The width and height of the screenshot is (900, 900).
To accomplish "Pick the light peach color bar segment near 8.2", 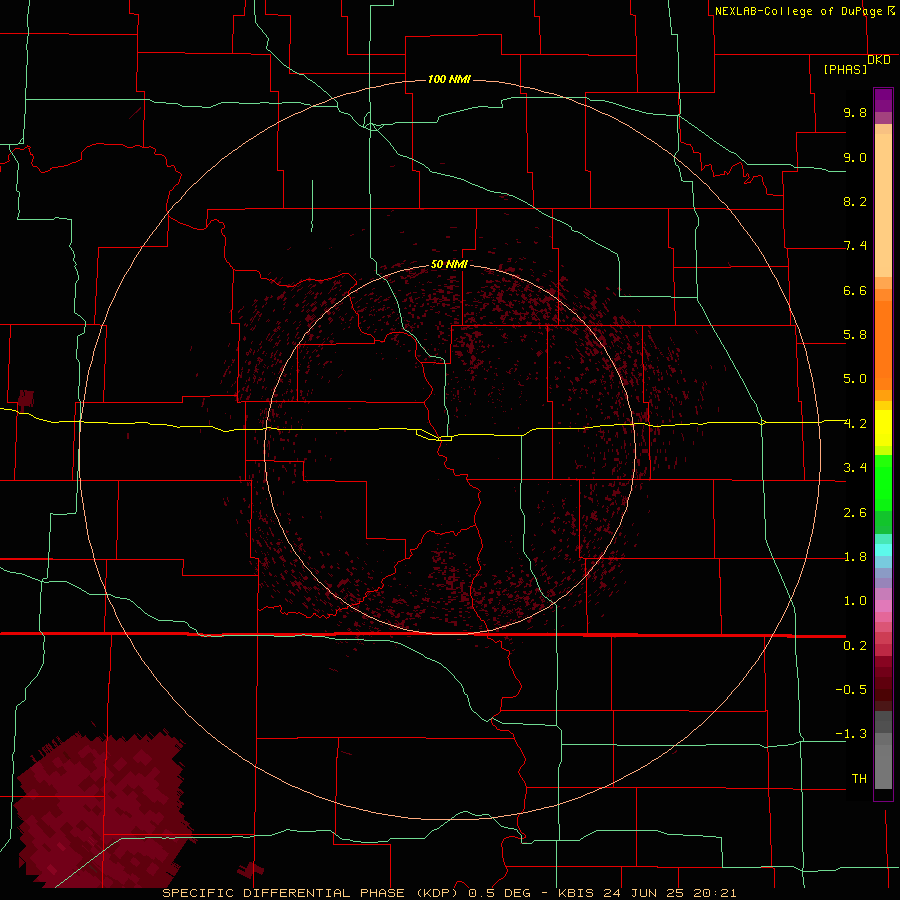I will (x=883, y=204).
